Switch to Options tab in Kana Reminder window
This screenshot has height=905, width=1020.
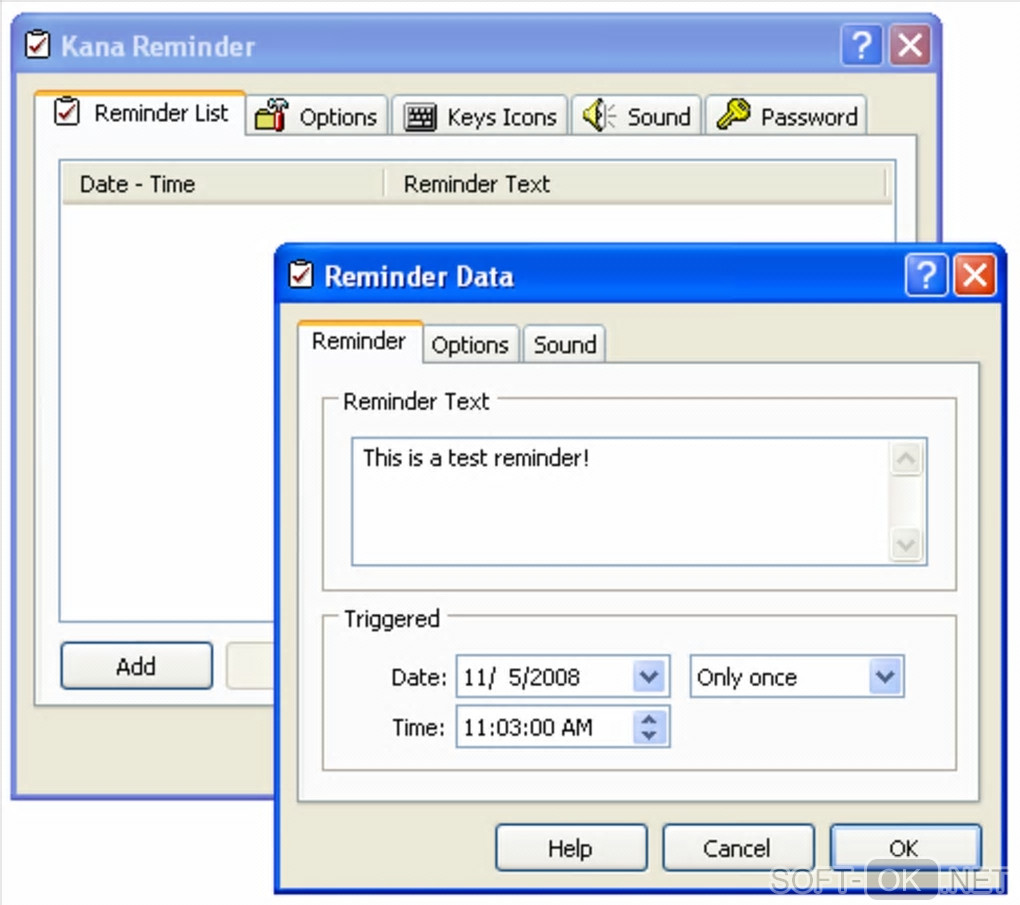pos(317,116)
